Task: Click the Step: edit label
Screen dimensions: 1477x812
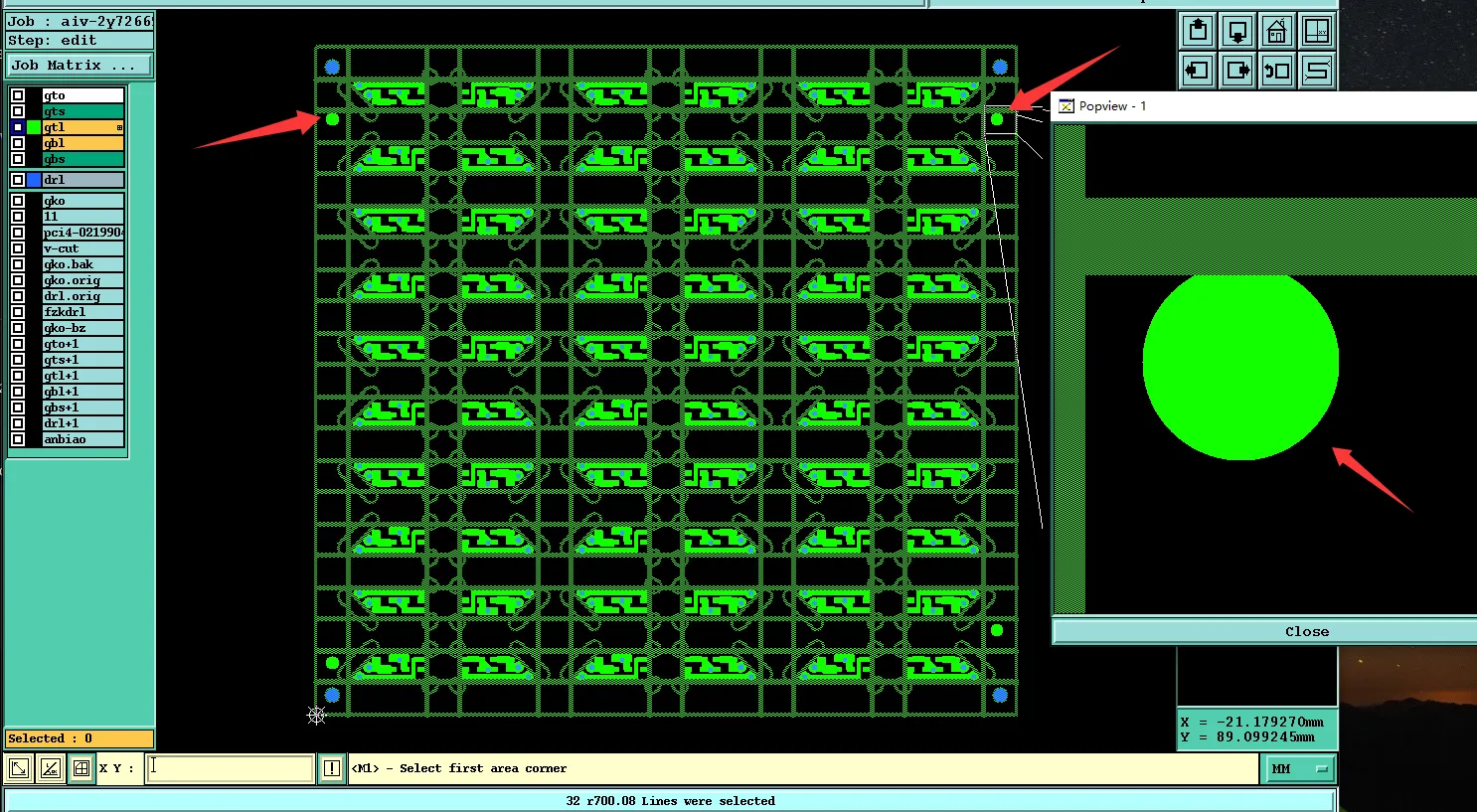Action: coord(80,41)
